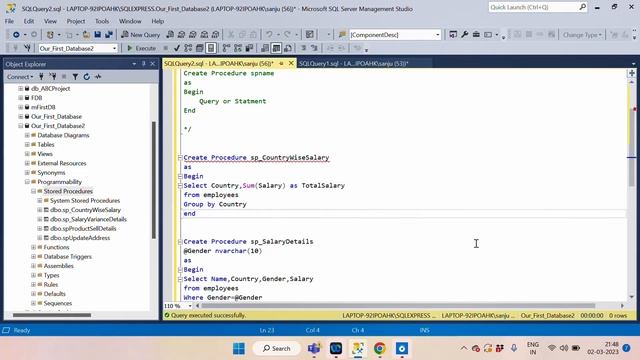Toggle Include Client Statistics
Screen dimensions: 640x360
(x=249, y=48)
